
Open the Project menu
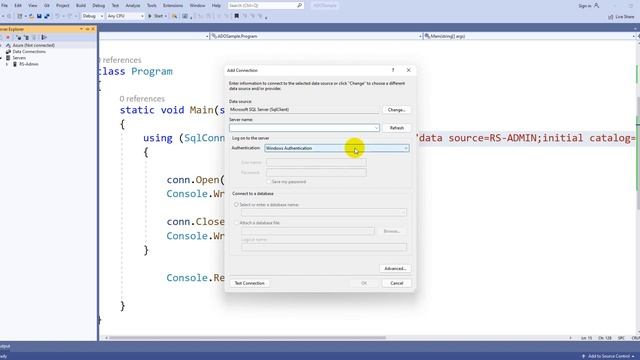point(62,6)
